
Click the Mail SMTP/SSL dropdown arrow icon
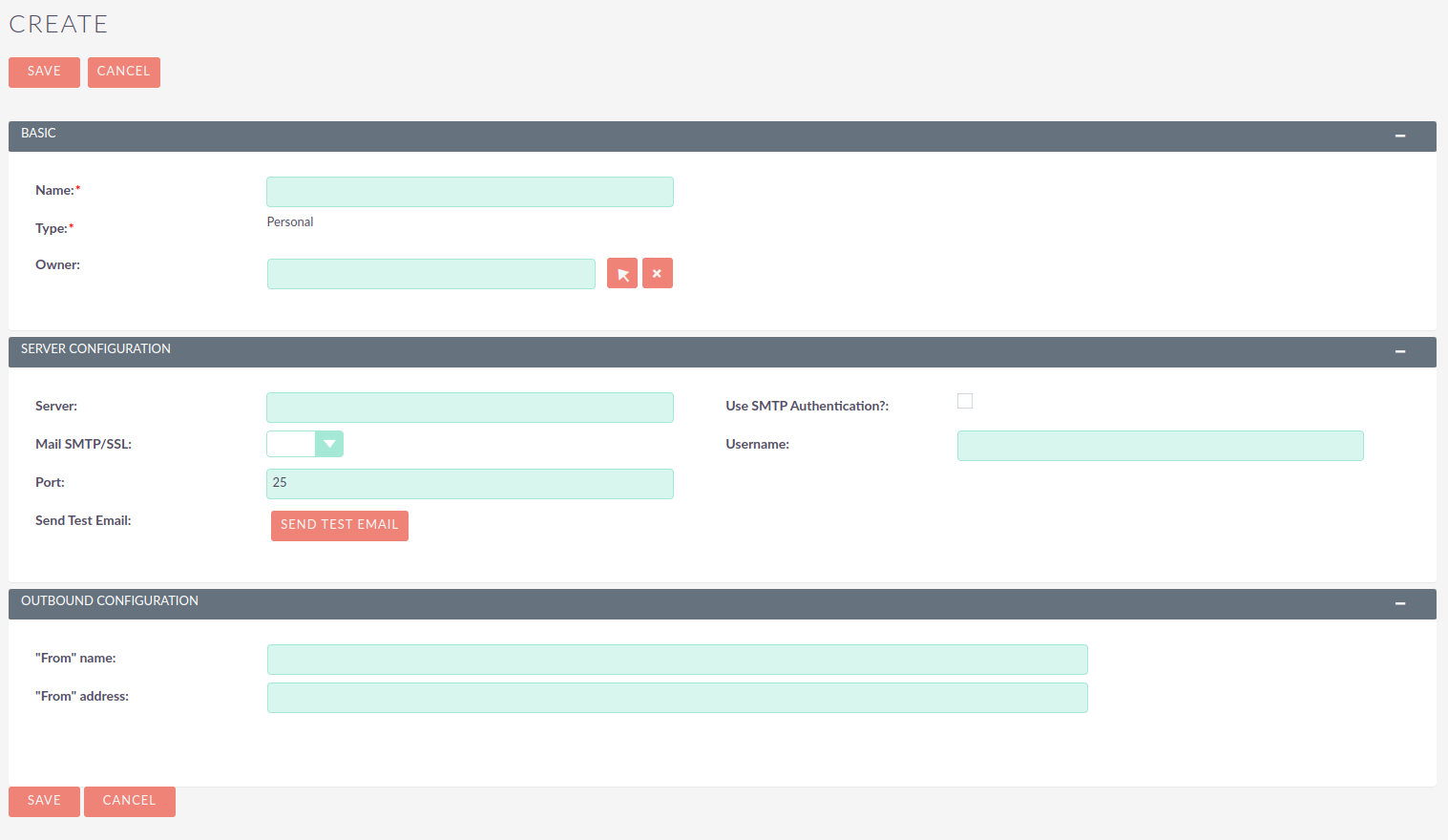[329, 443]
